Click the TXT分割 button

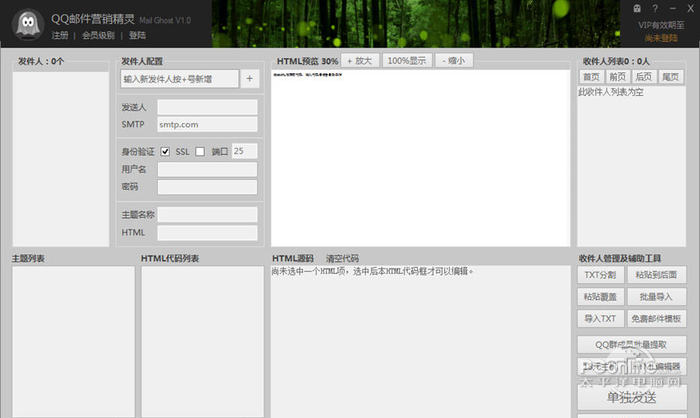coord(600,275)
